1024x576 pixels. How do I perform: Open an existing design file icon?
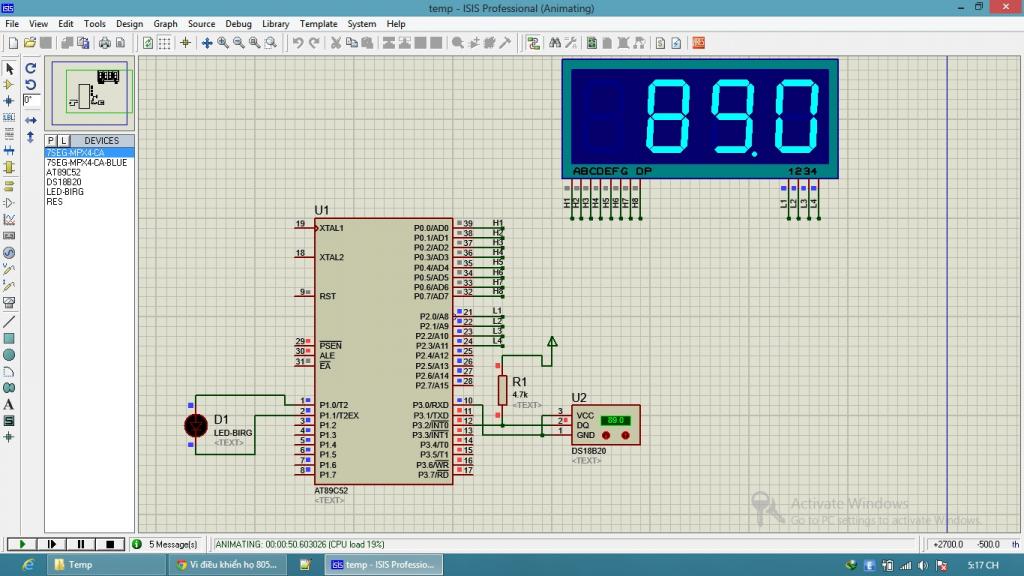(30, 43)
